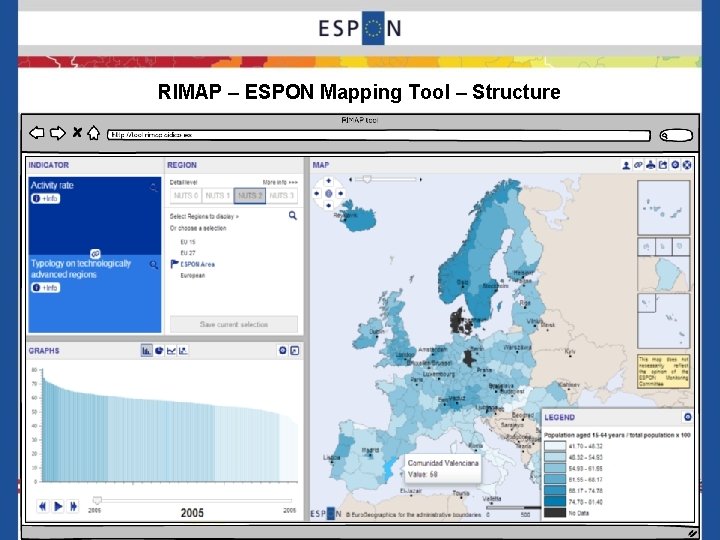Click the browser stop X icon
The height and width of the screenshot is (540, 720).
77,133
